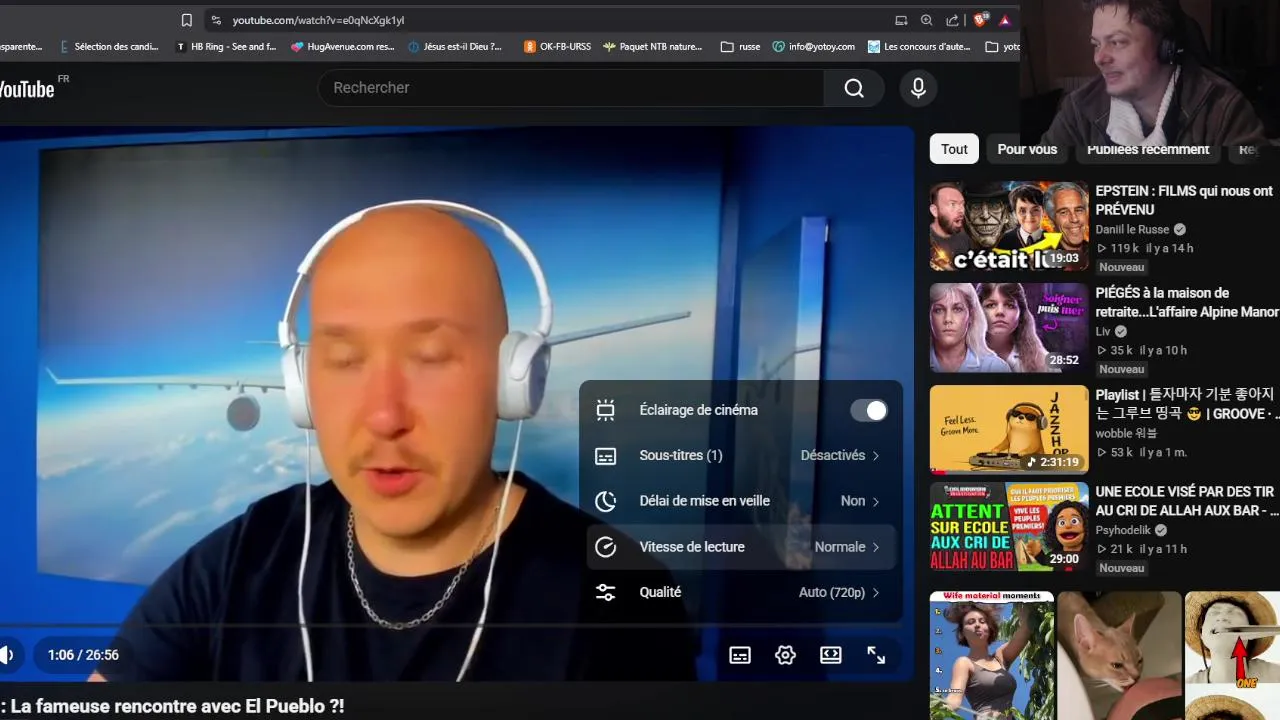The image size is (1280, 720).
Task: Open site information icon beside URL
Action: (x=216, y=20)
